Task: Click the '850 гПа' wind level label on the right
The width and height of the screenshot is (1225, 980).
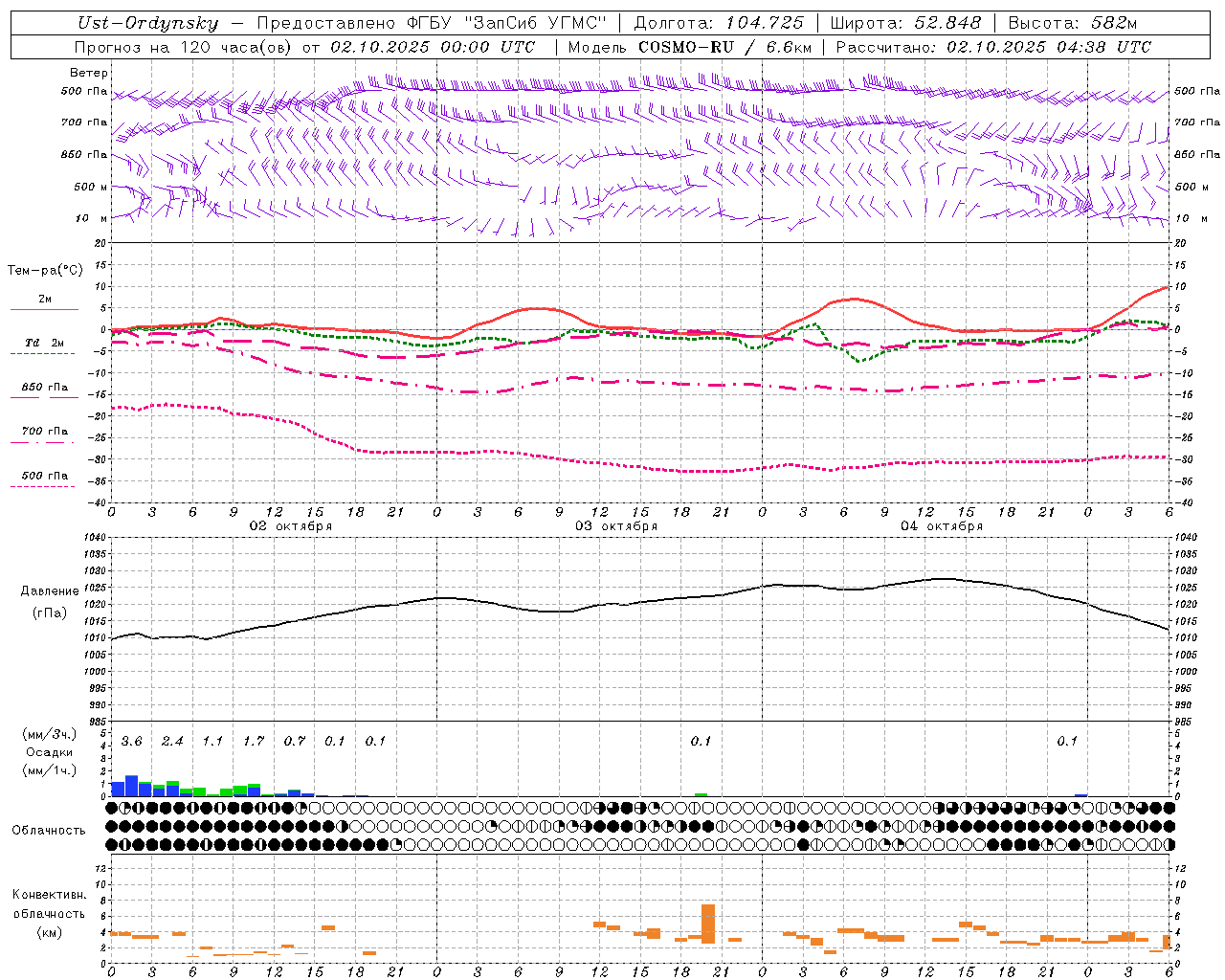Action: tap(1197, 155)
